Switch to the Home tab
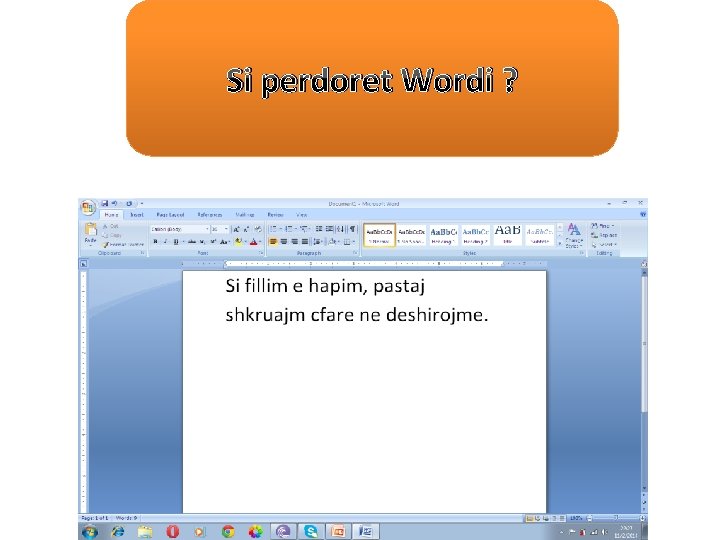Viewport: 720px width, 540px height. (111, 214)
